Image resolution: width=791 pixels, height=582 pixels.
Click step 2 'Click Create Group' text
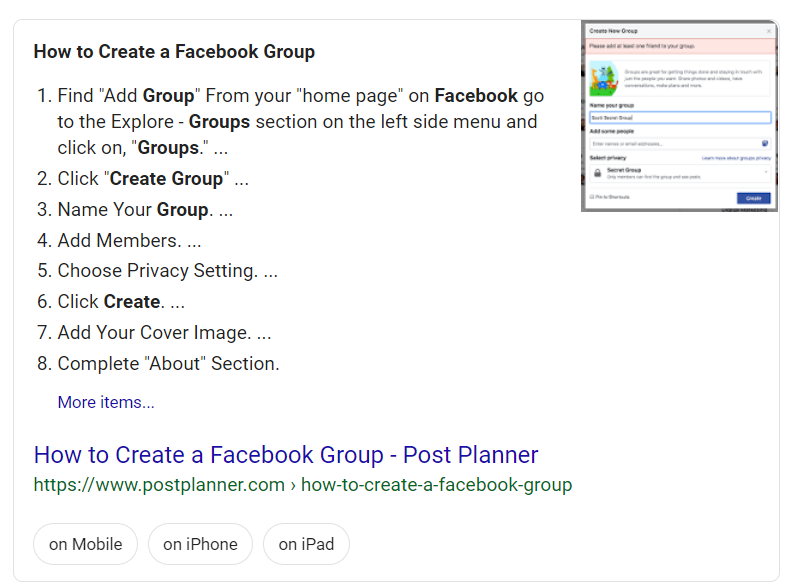152,179
